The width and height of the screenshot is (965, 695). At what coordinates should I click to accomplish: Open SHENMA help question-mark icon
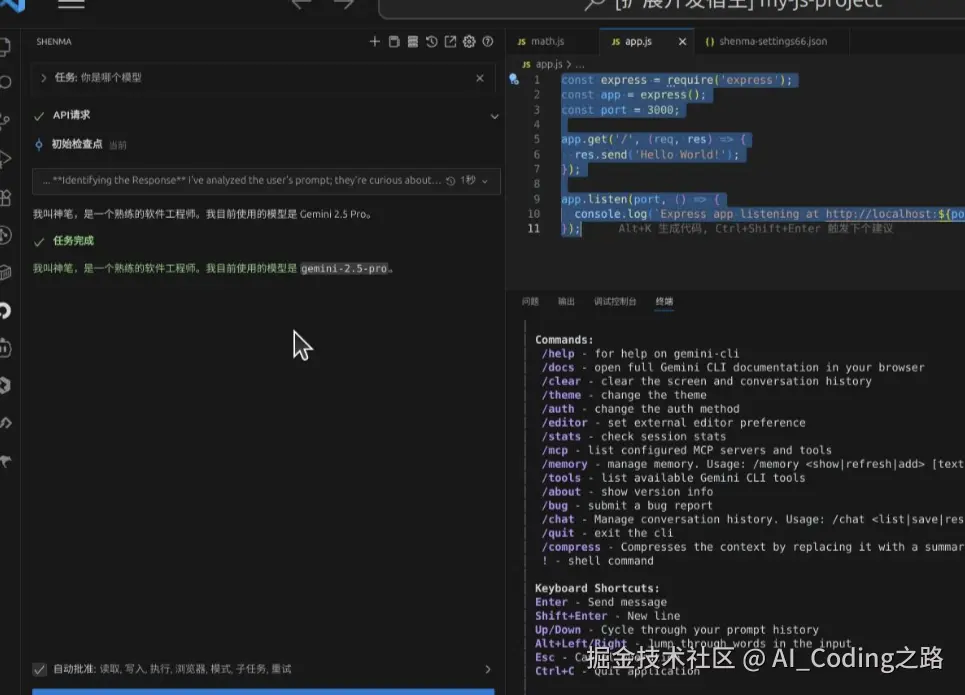click(x=488, y=41)
